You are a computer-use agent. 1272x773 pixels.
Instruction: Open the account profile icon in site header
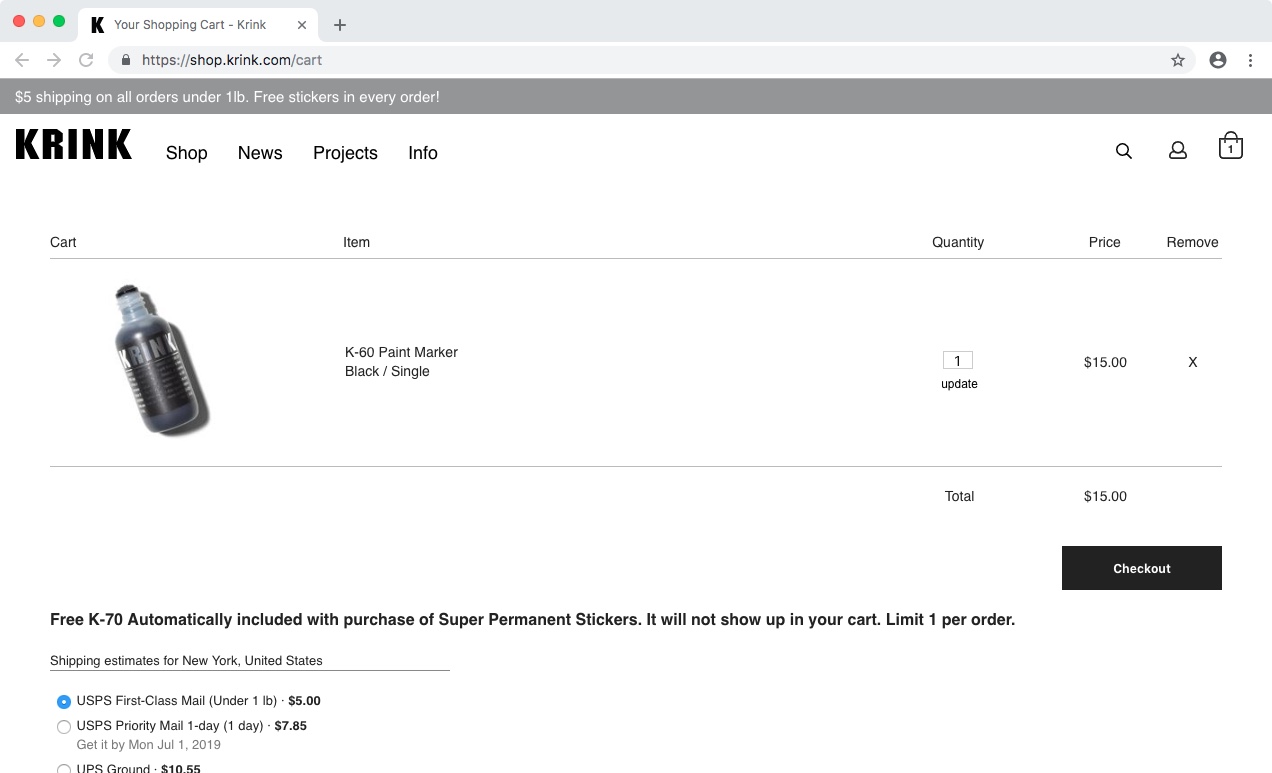click(x=1178, y=151)
